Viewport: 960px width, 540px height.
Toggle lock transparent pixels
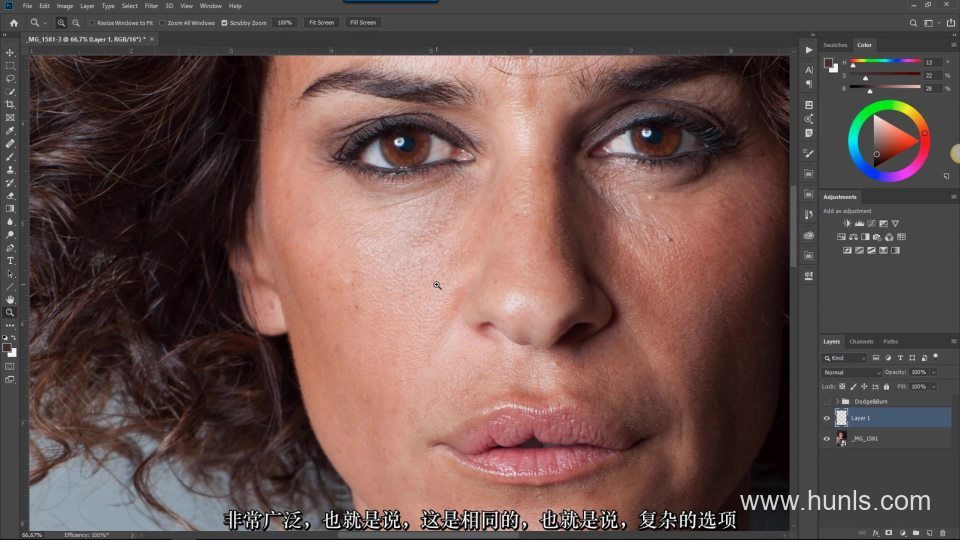click(x=842, y=387)
